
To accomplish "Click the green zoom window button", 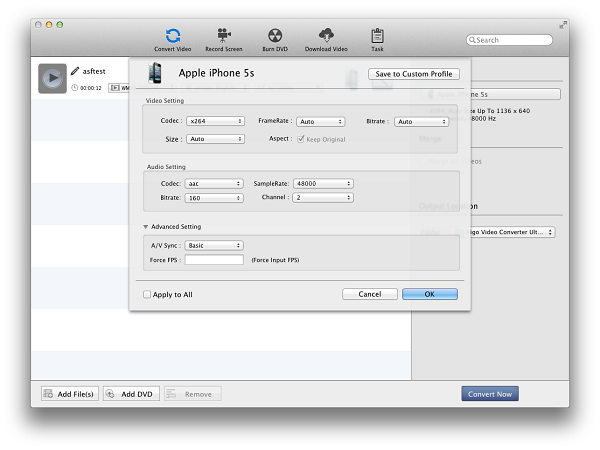I will point(60,24).
